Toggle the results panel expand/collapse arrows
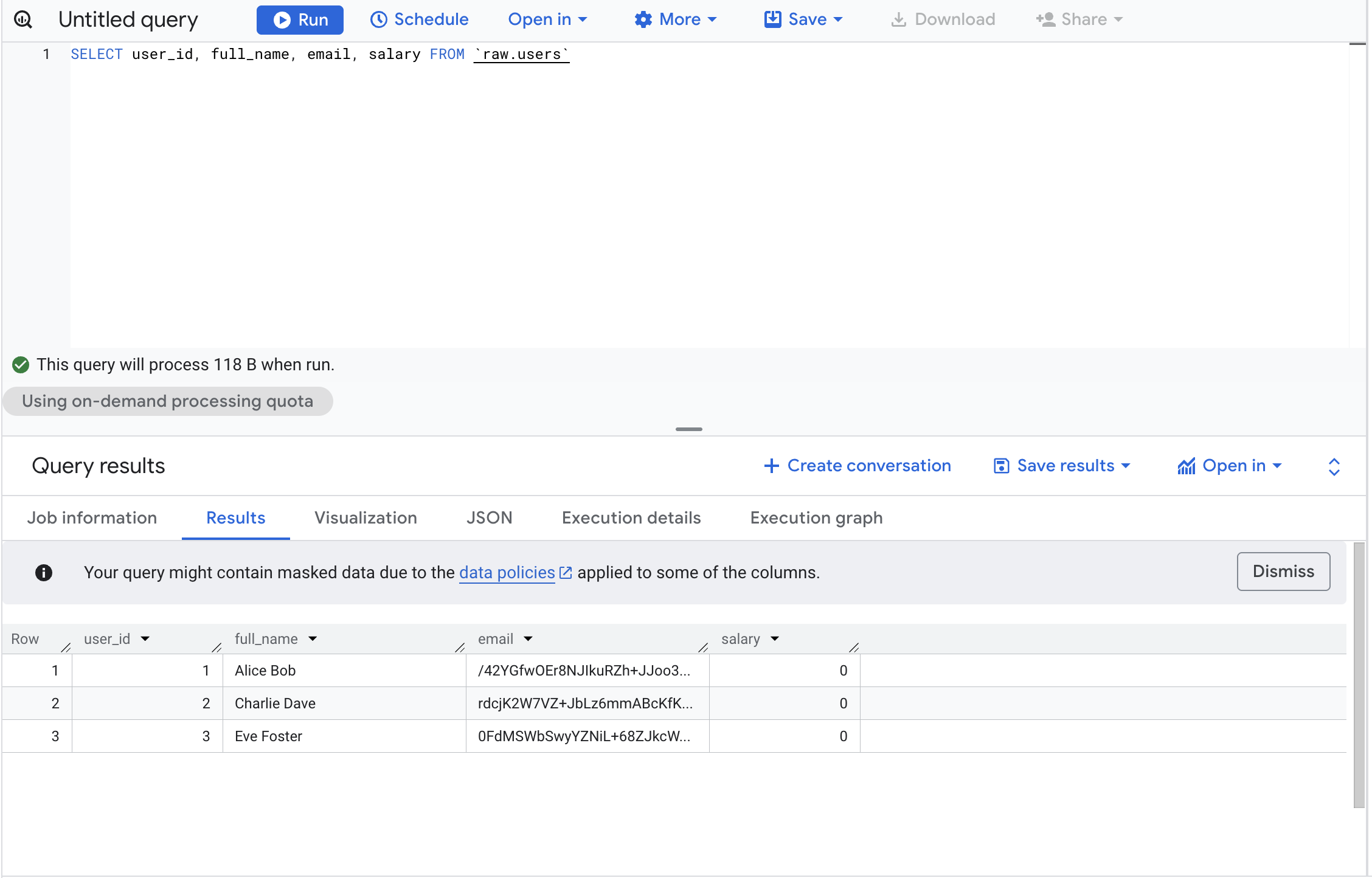1372x878 pixels. [1334, 466]
